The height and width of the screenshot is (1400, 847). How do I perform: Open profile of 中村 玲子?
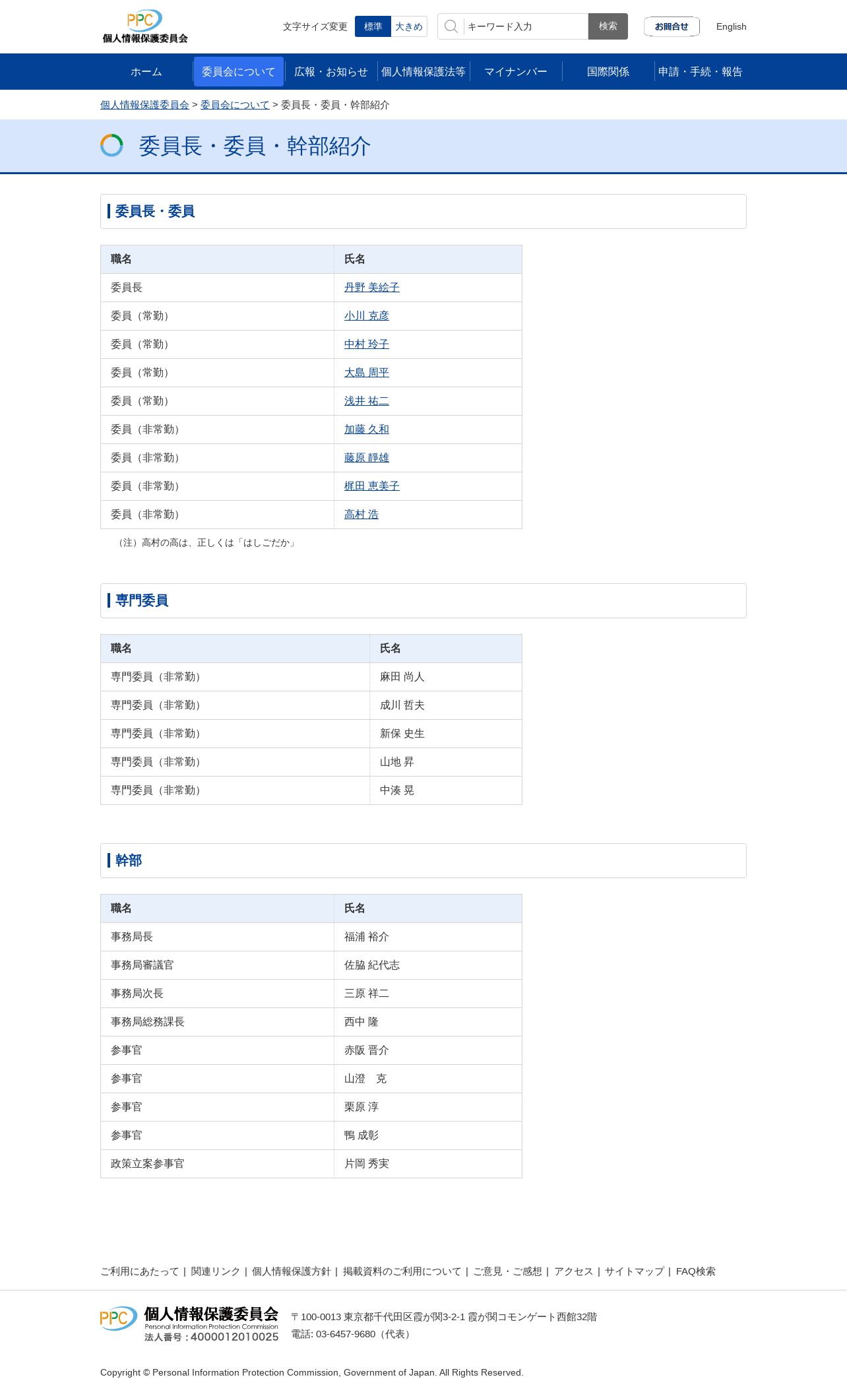click(x=367, y=344)
